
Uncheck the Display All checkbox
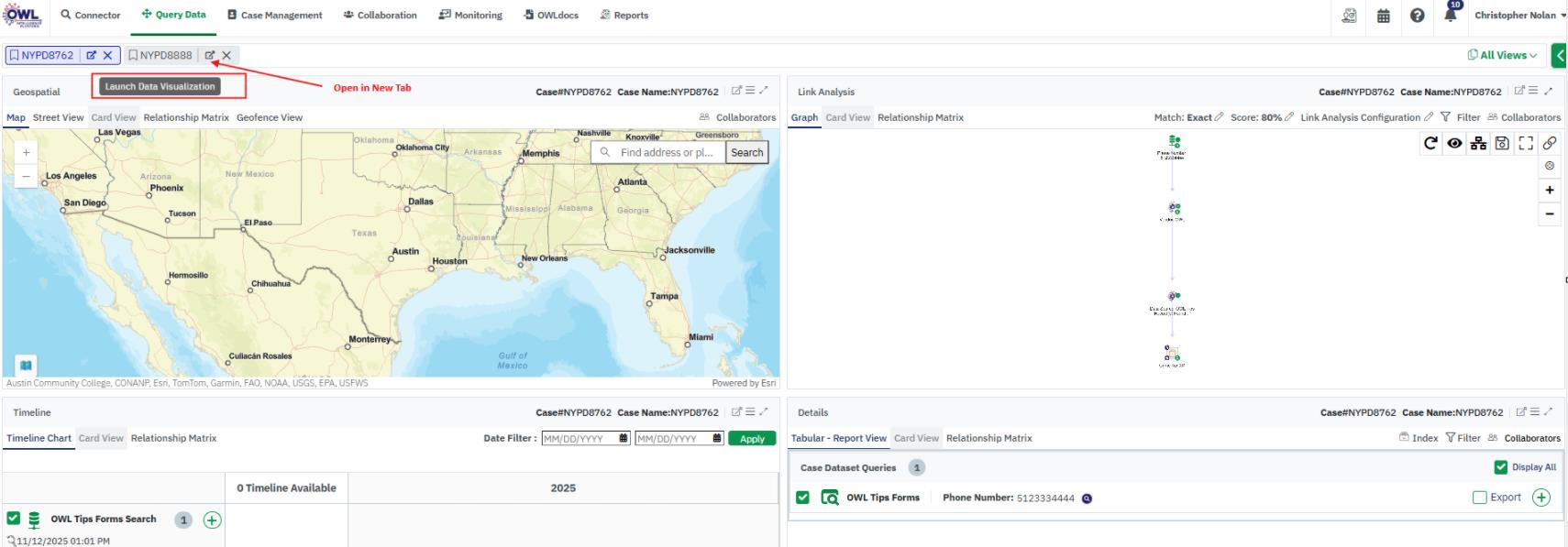(1501, 467)
